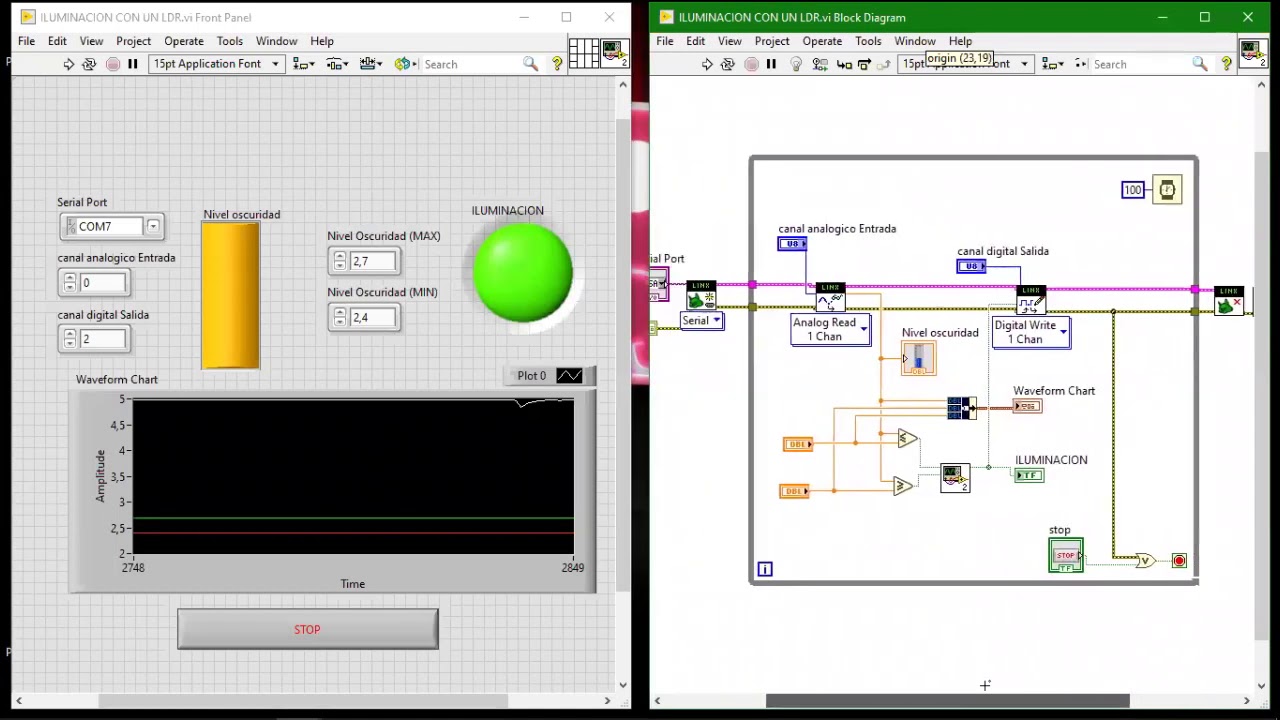The width and height of the screenshot is (1280, 720).
Task: Open Tools menu in Front Panel
Action: pos(230,41)
